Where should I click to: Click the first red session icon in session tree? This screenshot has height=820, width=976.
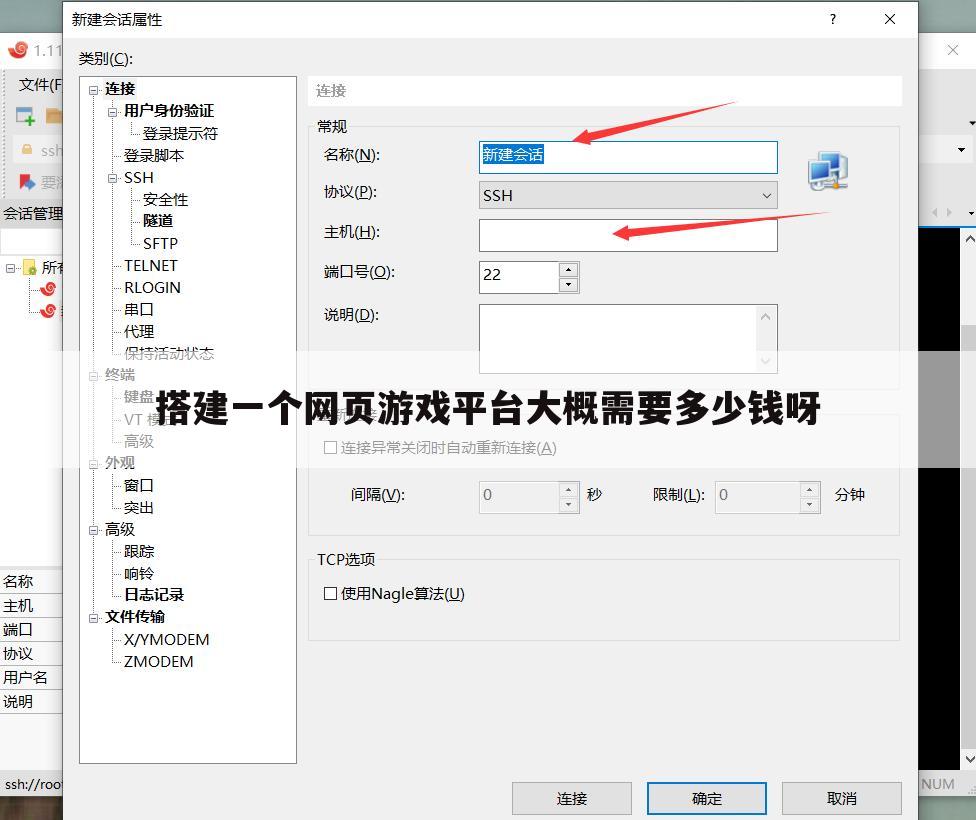[48, 289]
